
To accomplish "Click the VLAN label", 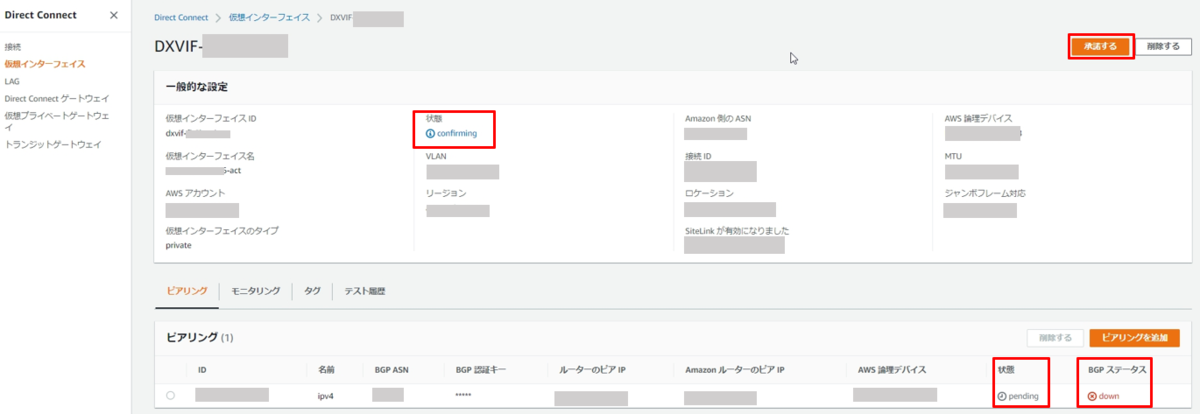I will 436,156.
